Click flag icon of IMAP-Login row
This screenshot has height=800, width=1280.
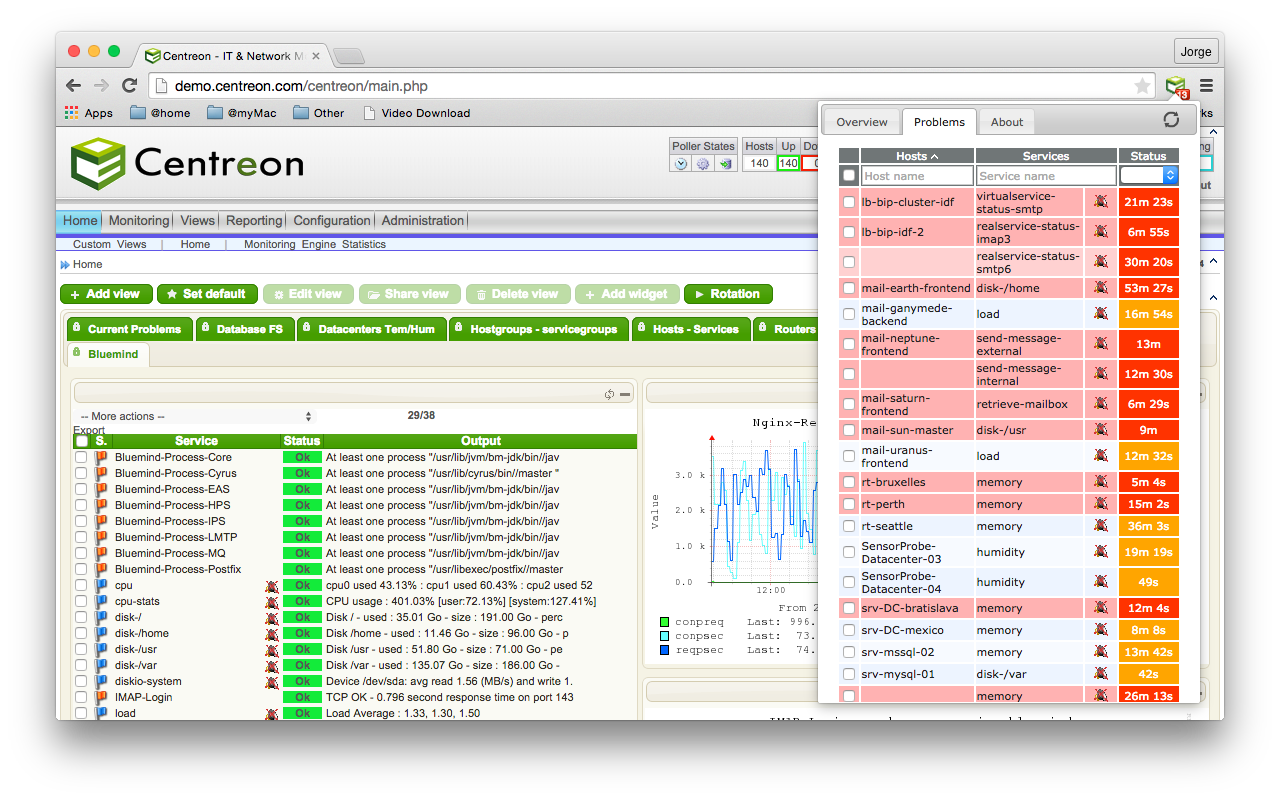coord(101,697)
